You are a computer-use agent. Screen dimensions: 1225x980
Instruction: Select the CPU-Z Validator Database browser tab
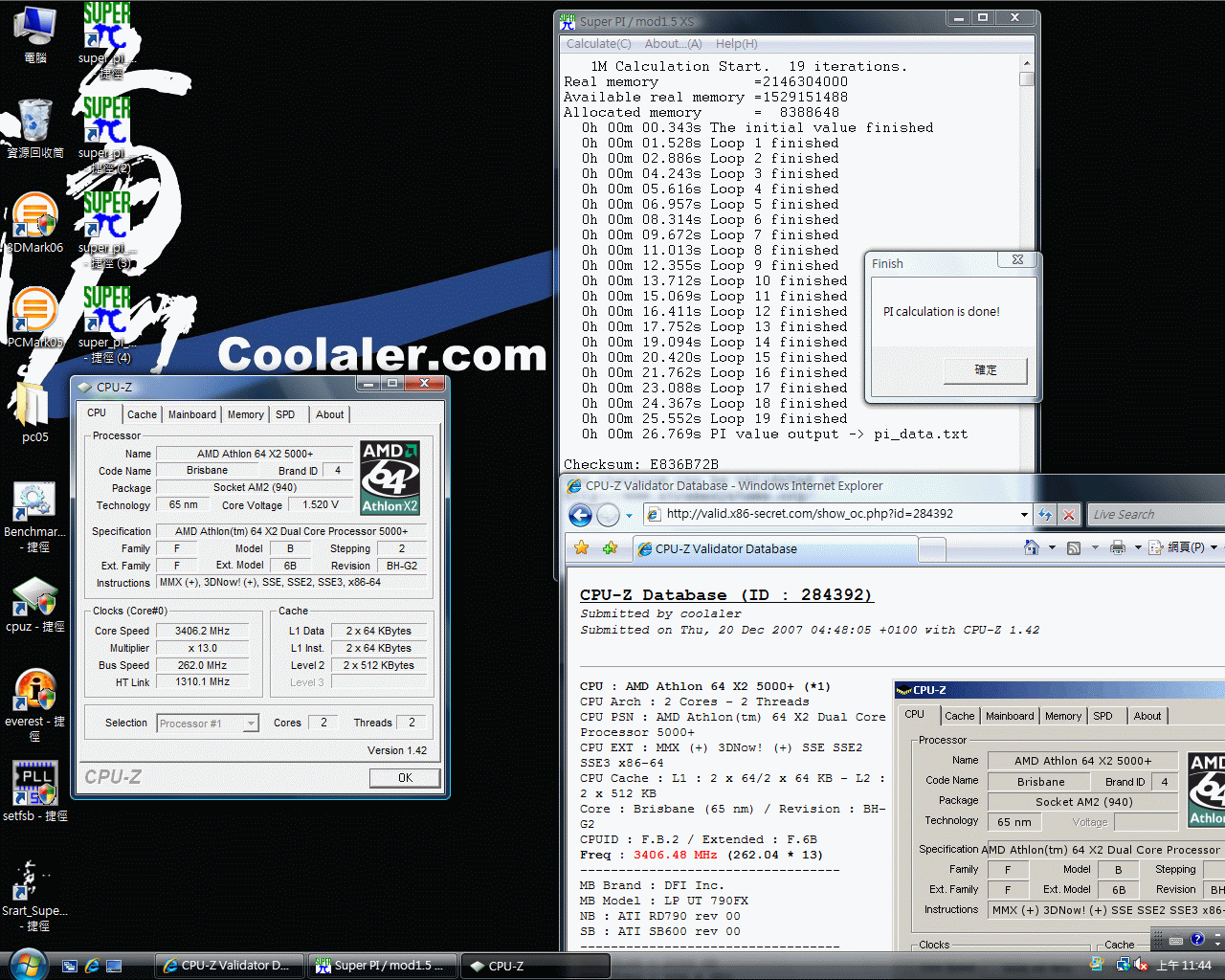(x=773, y=549)
